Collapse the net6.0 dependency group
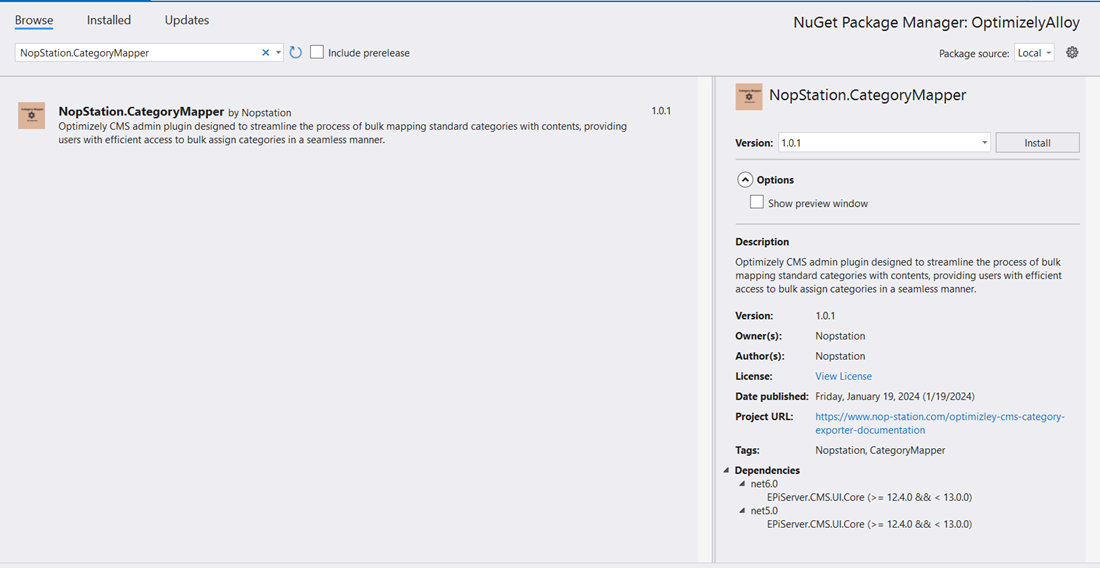 [742, 484]
